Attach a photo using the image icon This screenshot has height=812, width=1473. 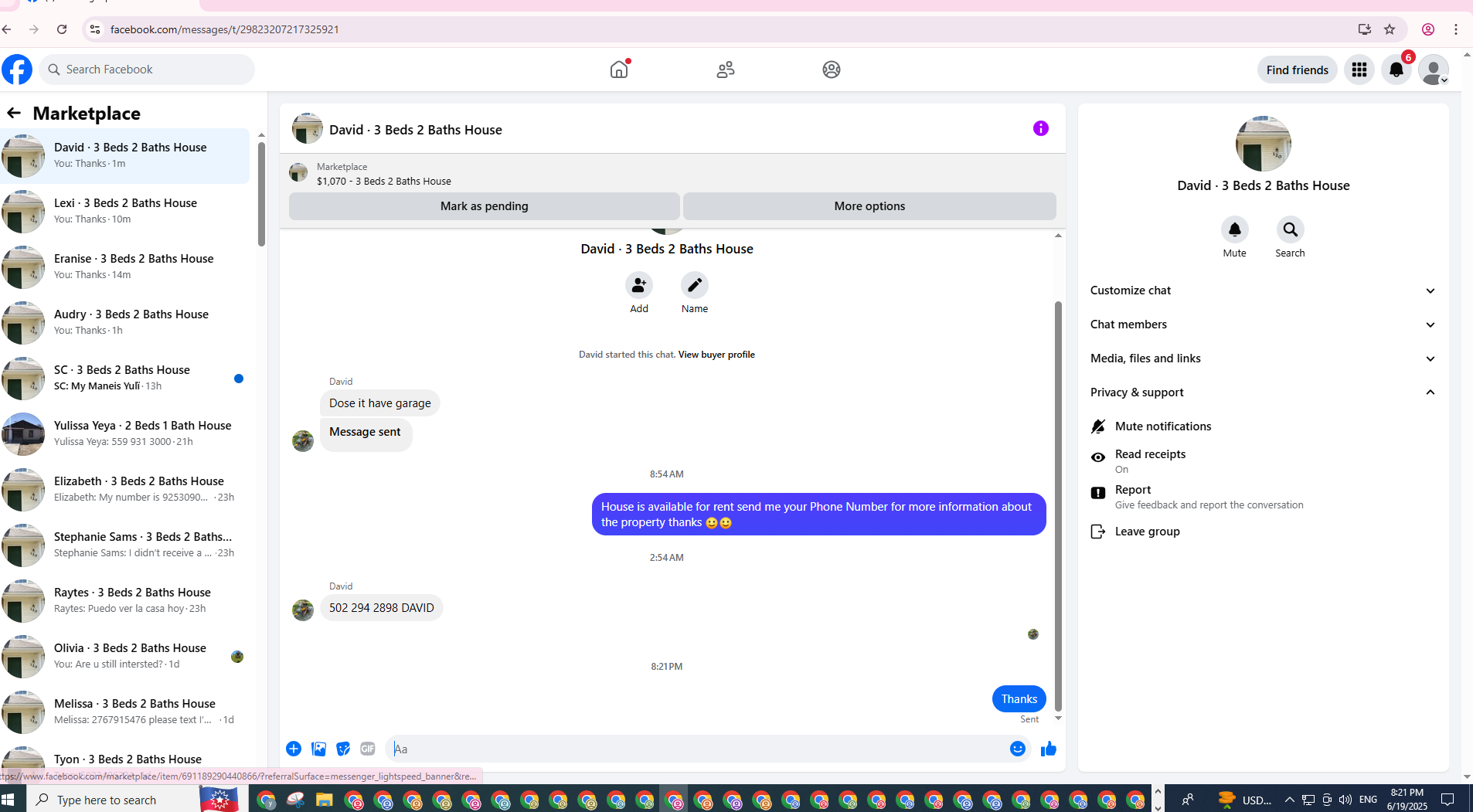tap(318, 749)
